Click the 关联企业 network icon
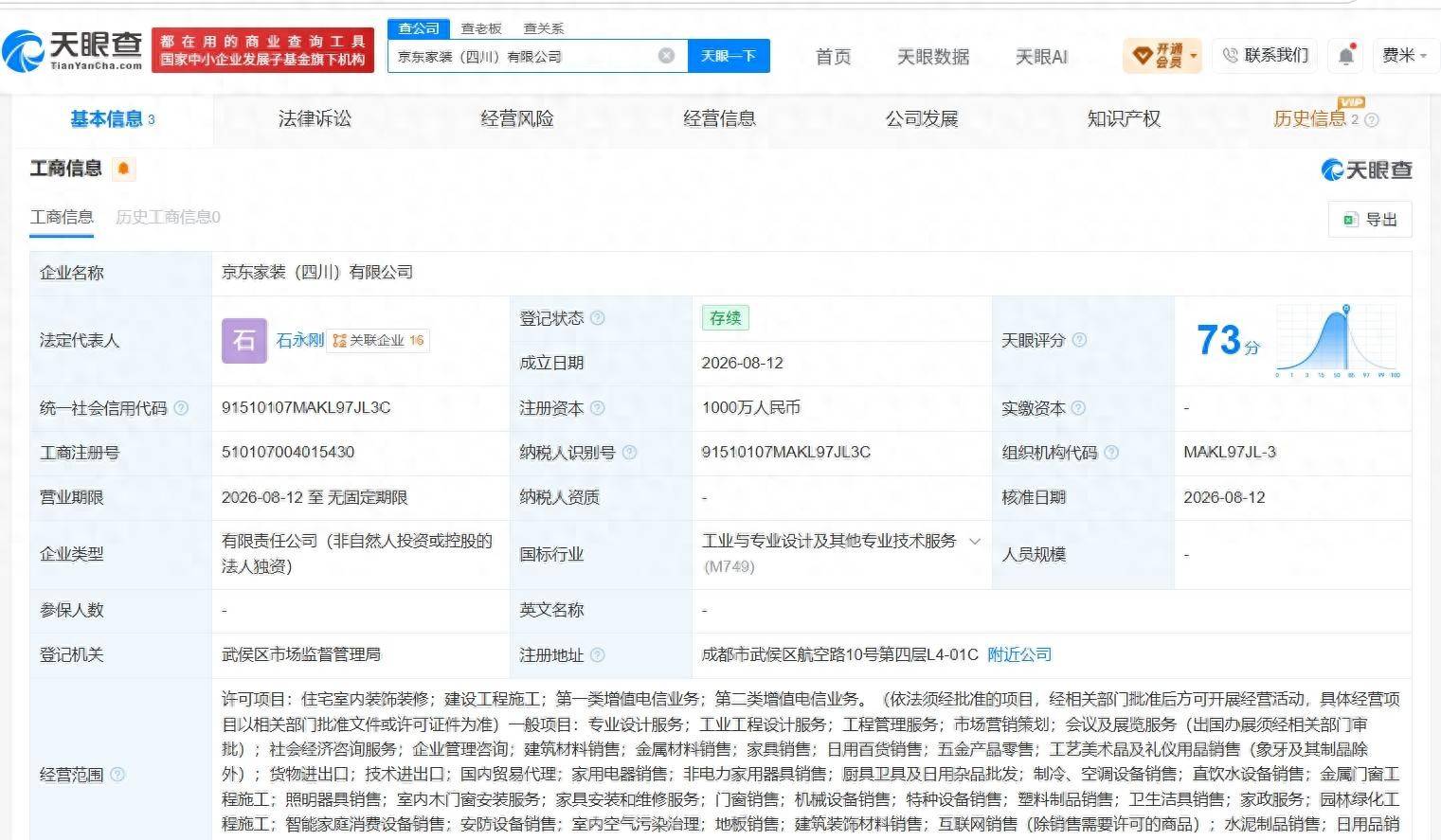The height and width of the screenshot is (840, 1441). click(x=339, y=341)
